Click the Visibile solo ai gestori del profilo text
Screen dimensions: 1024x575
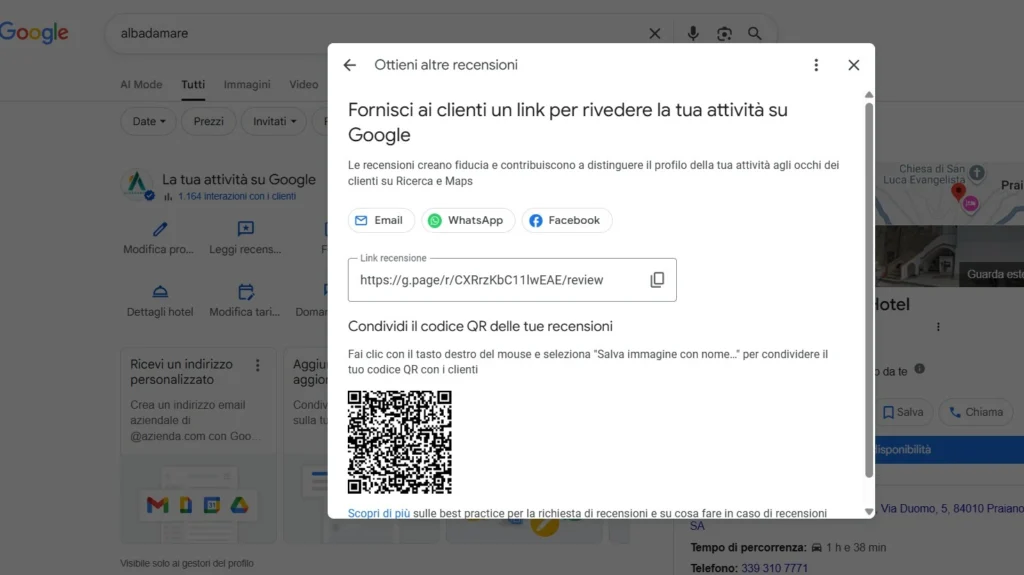tap(187, 563)
